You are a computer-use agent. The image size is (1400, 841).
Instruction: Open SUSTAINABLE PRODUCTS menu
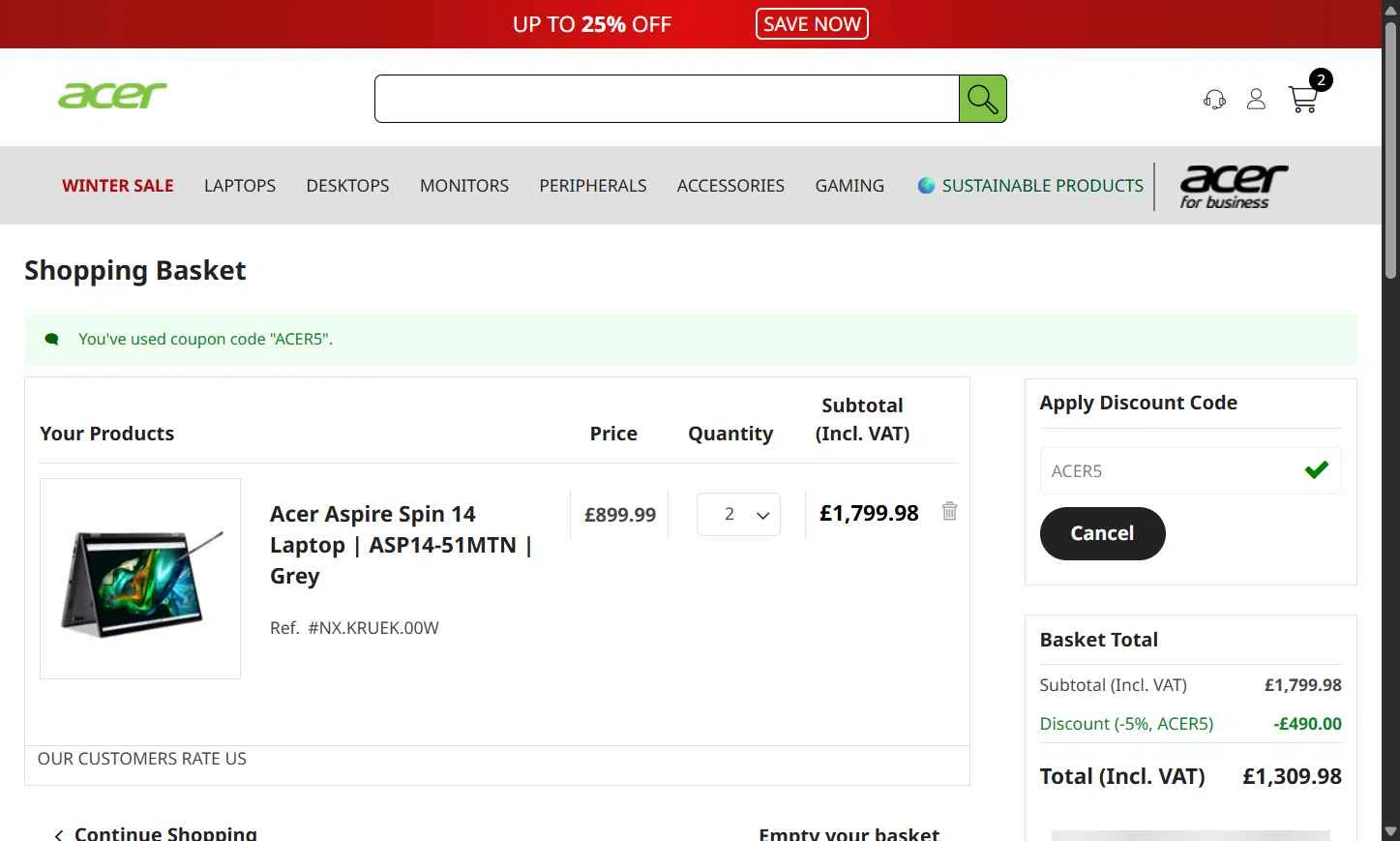click(1042, 185)
